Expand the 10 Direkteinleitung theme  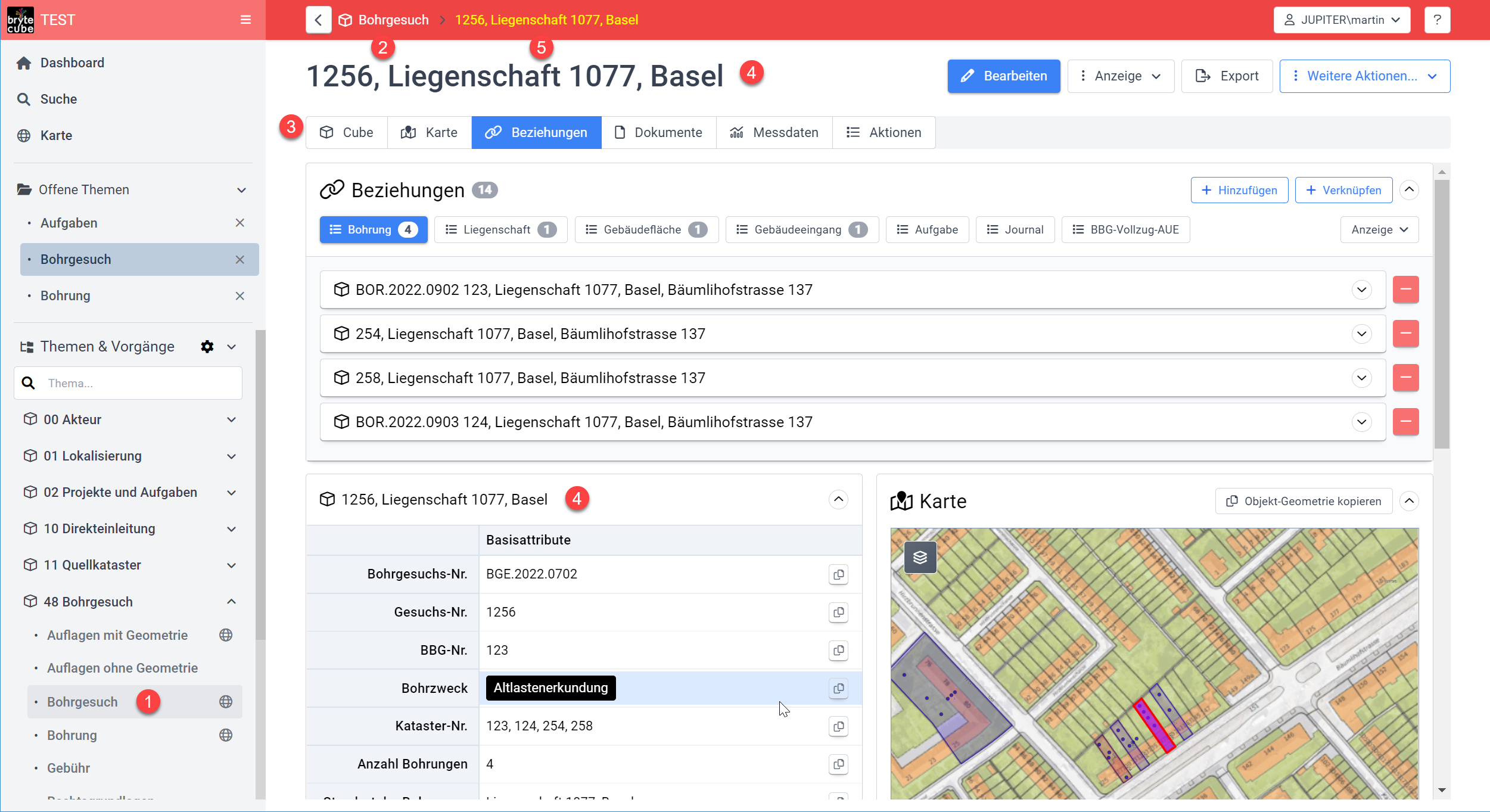click(232, 529)
